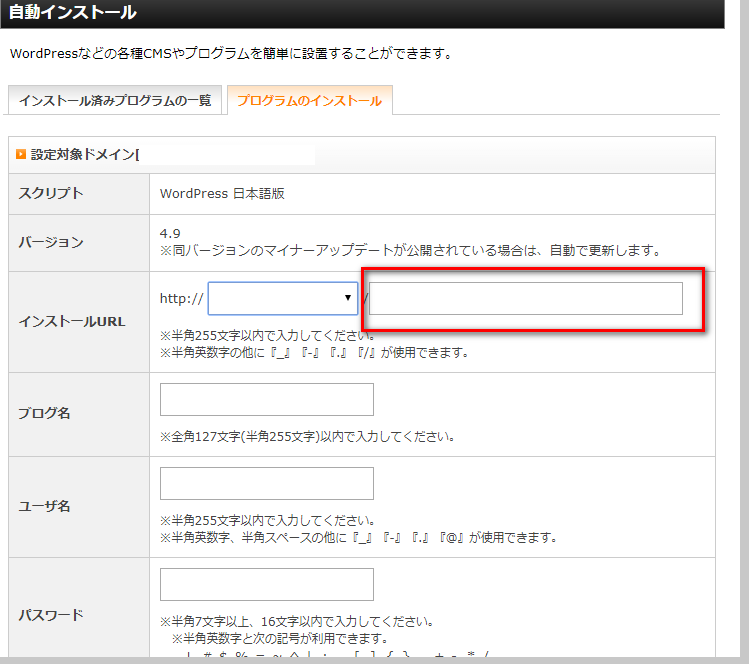Click the ブログ名 row label

tap(44, 414)
